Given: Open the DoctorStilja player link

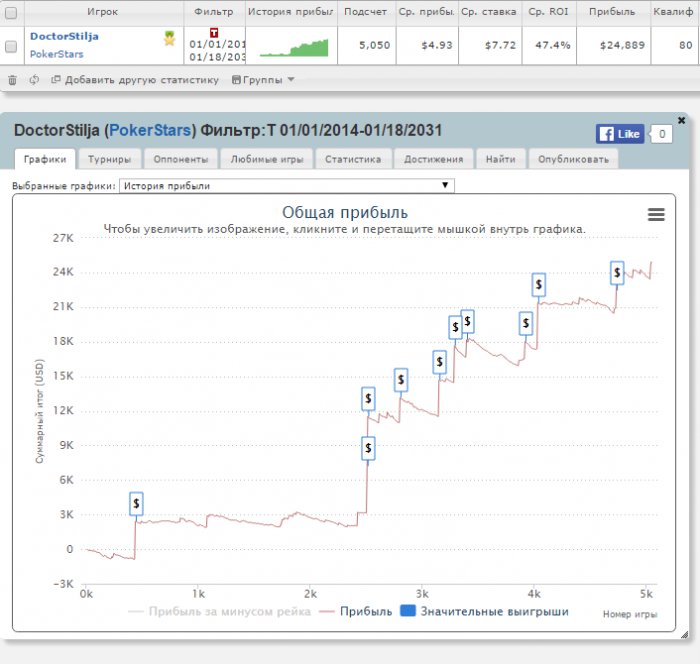Looking at the screenshot, I should coord(62,36).
